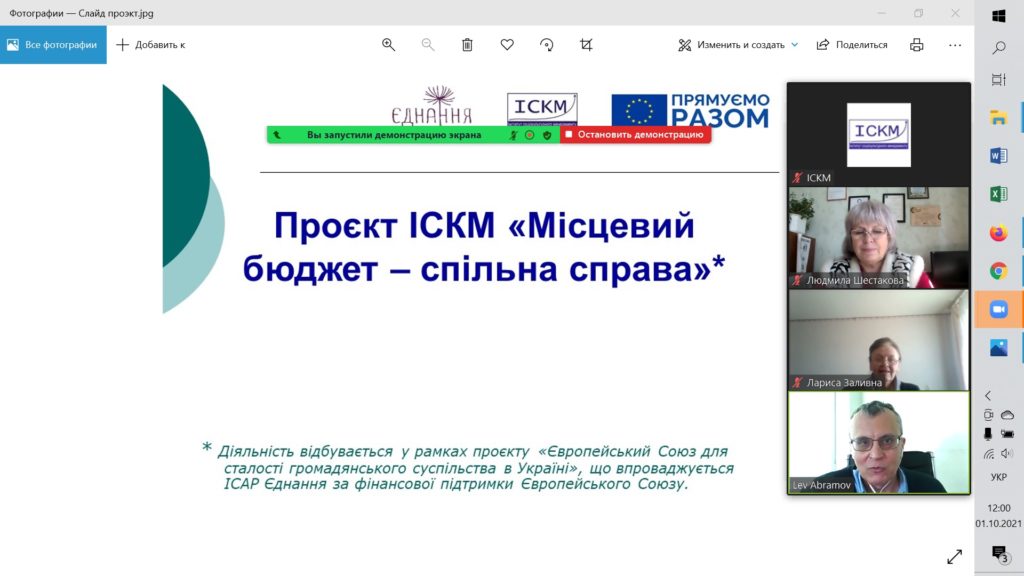This screenshot has height=576, width=1024.
Task: Go to 'Все фотографии' view
Action: click(53, 45)
